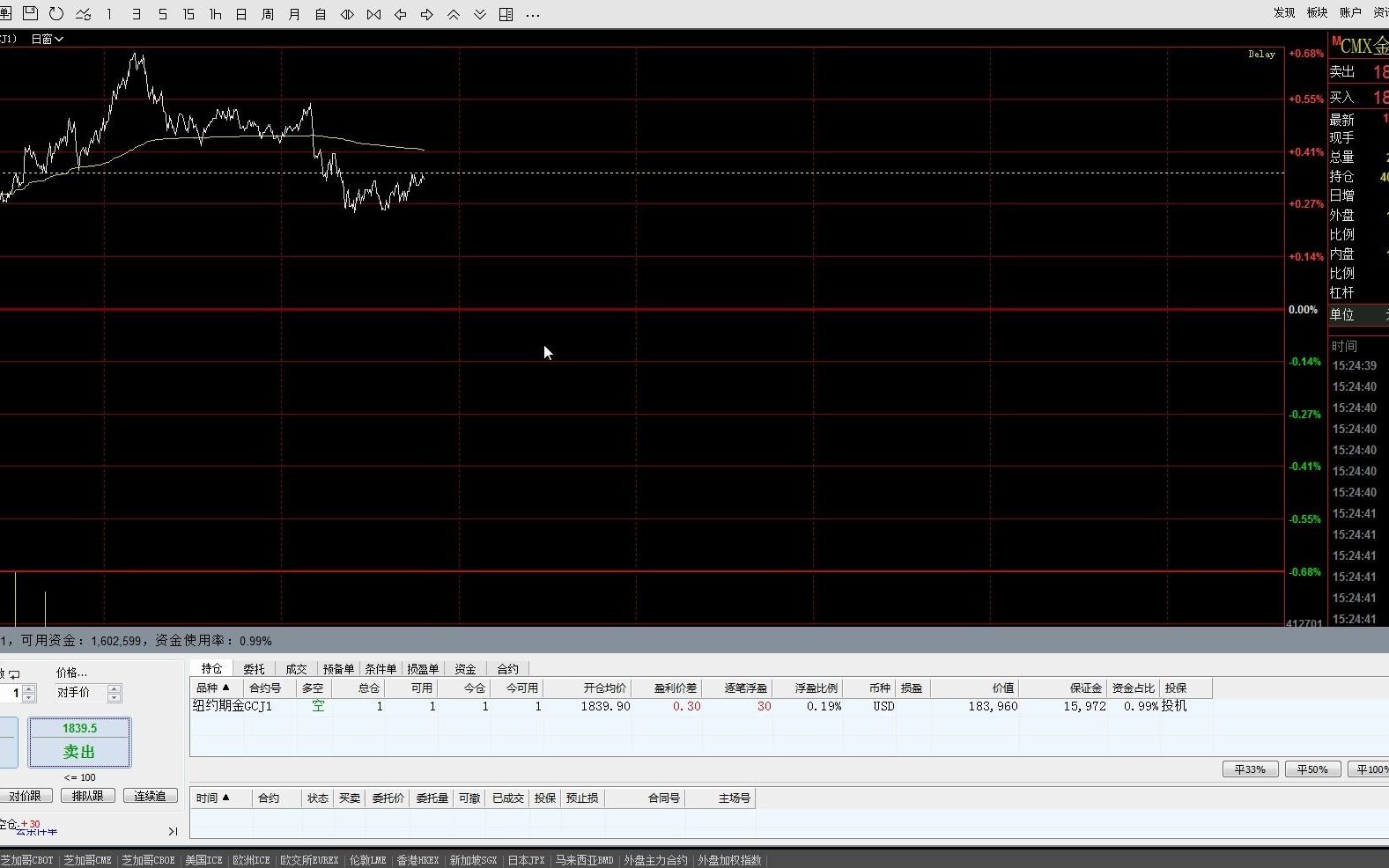Viewport: 1389px width, 868px height.
Task: Click the save floppy-disk icon in toolbar
Action: tap(30, 13)
